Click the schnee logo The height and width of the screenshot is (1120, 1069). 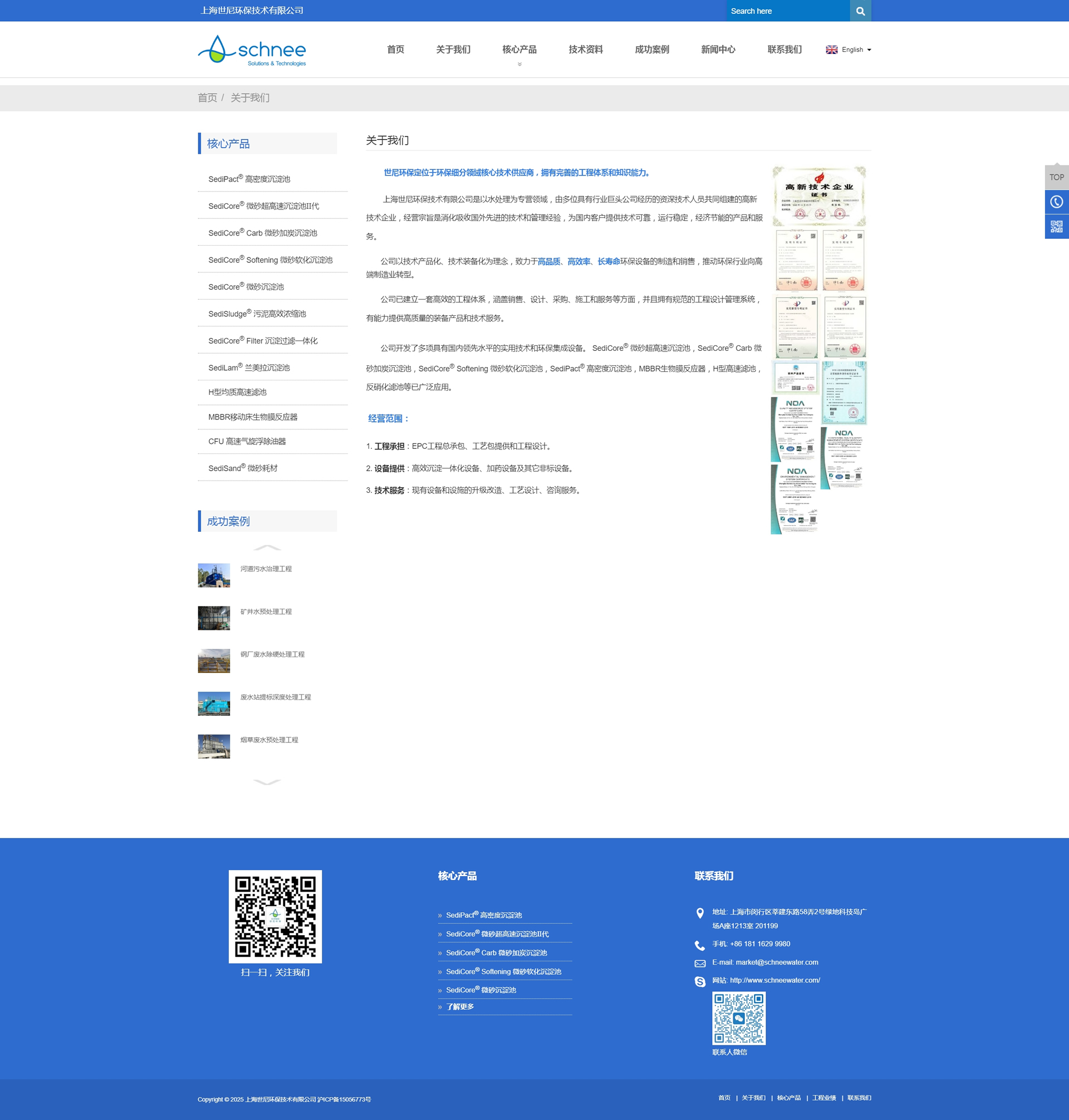click(252, 51)
